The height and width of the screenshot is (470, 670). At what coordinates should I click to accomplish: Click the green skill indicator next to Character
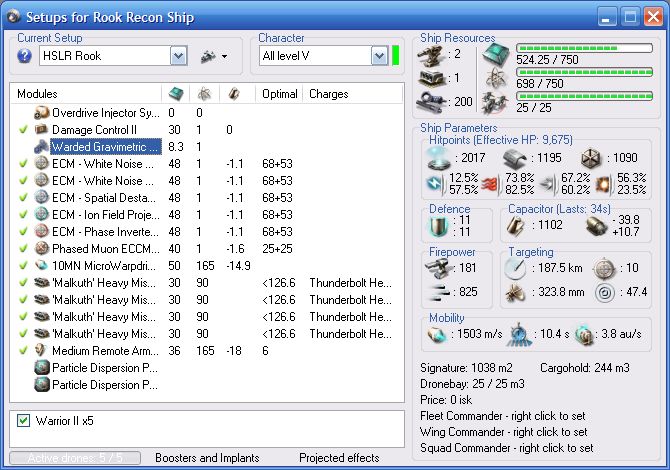[x=396, y=56]
